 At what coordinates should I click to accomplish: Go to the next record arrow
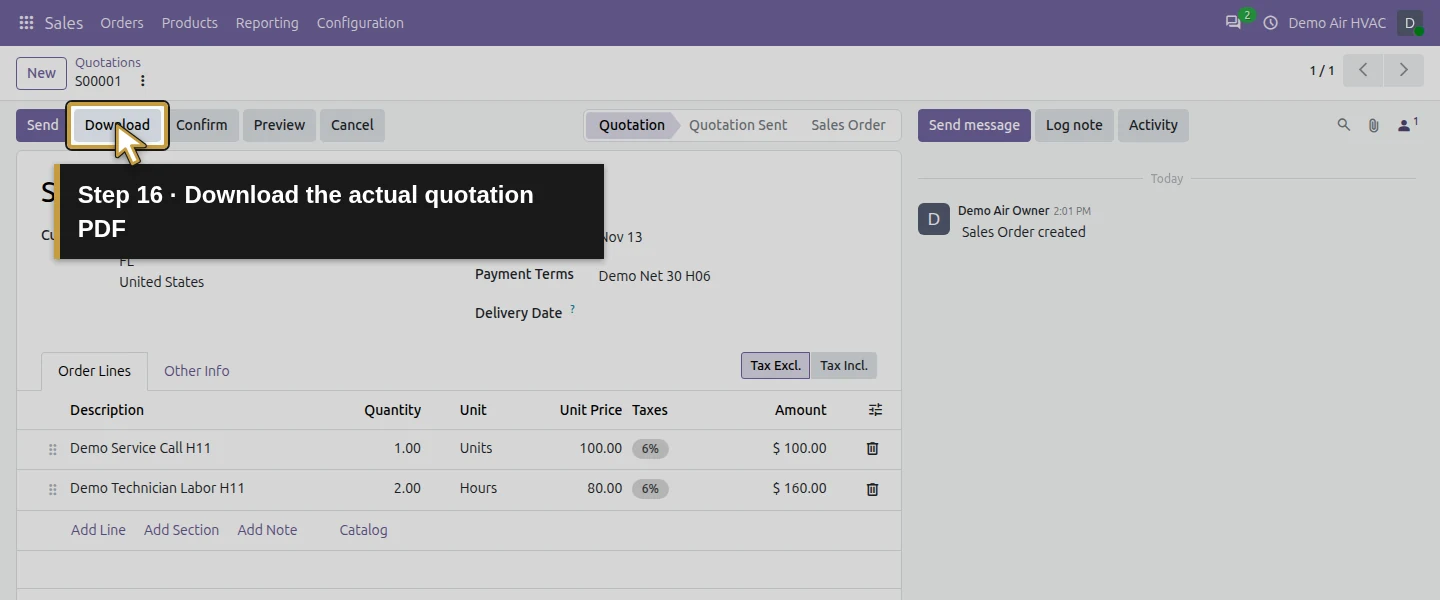(x=1403, y=70)
